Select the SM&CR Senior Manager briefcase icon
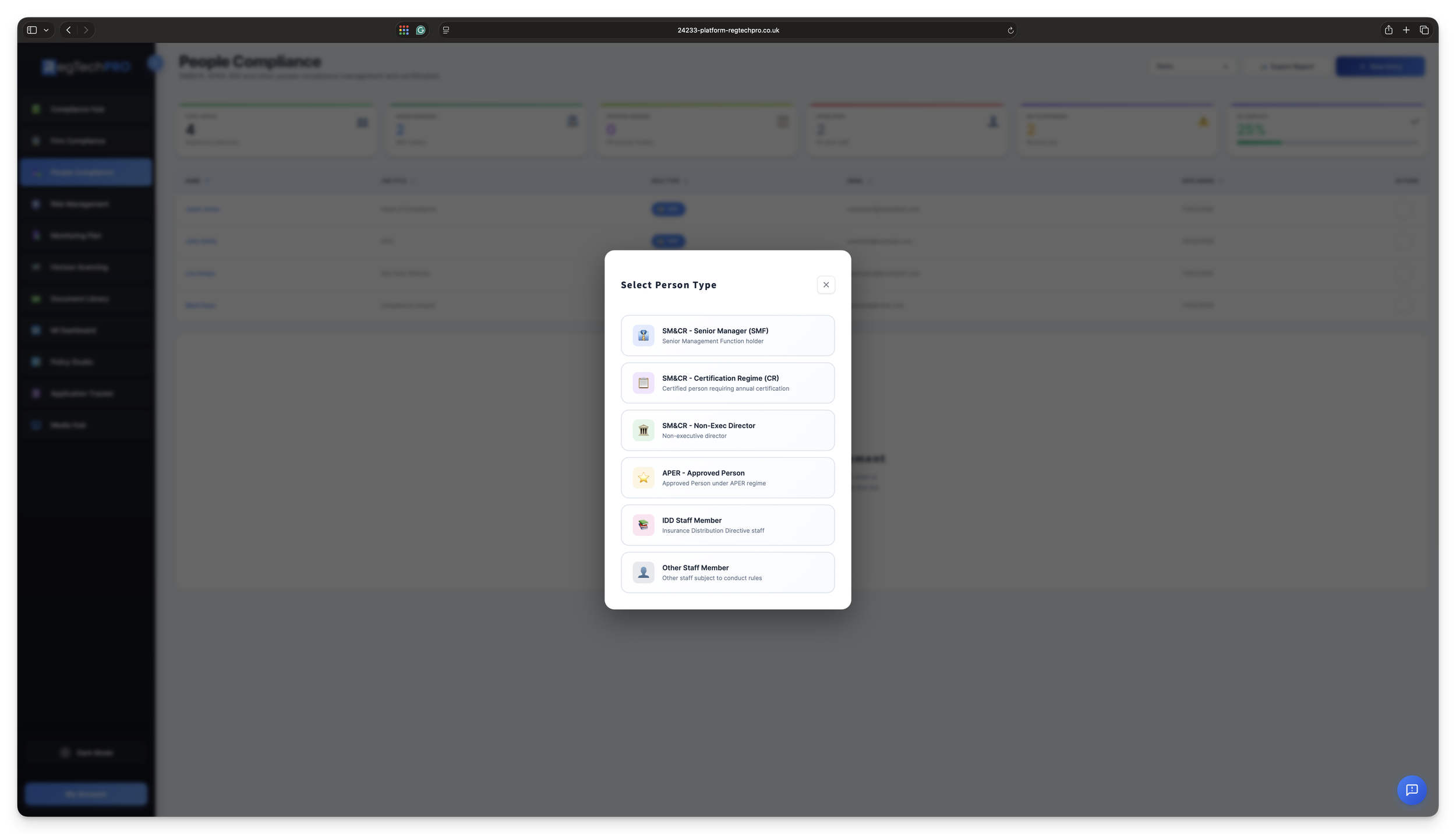Screen dimensions: 1456x834 tap(644, 335)
